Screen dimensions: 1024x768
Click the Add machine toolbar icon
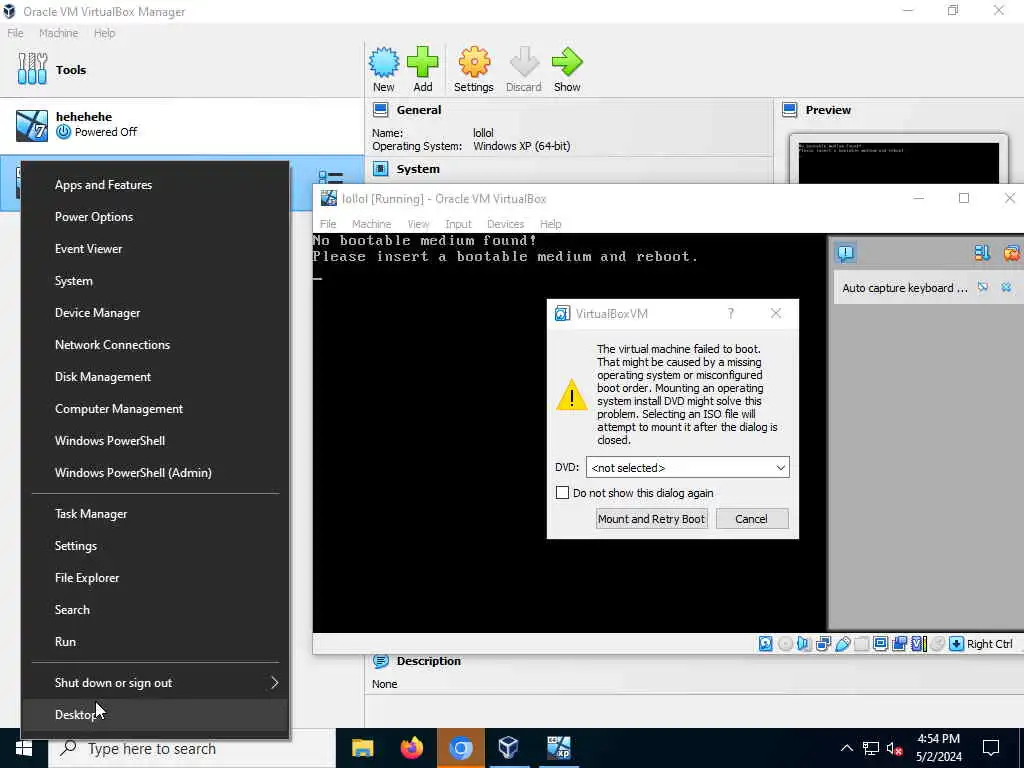tap(423, 69)
